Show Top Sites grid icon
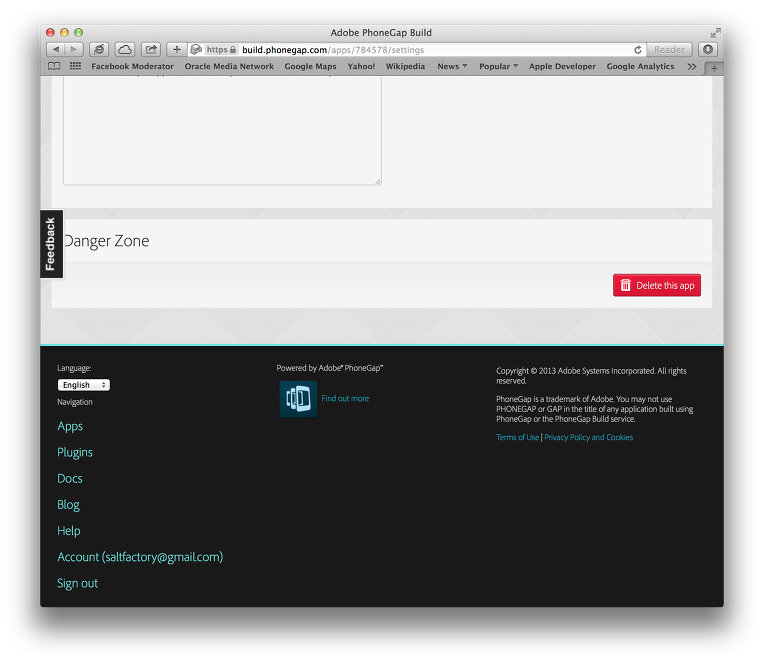 [x=75, y=66]
